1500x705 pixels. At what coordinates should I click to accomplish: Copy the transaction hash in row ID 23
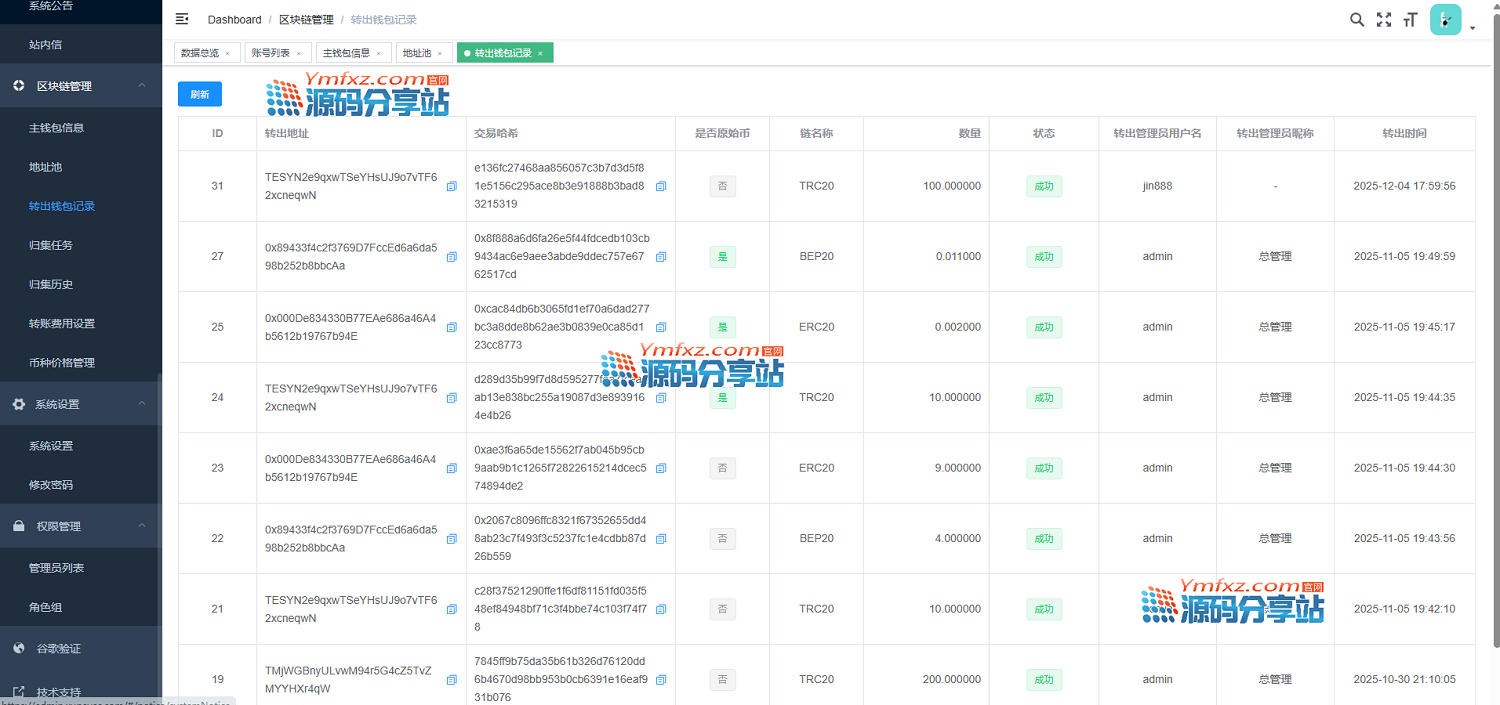(660, 468)
